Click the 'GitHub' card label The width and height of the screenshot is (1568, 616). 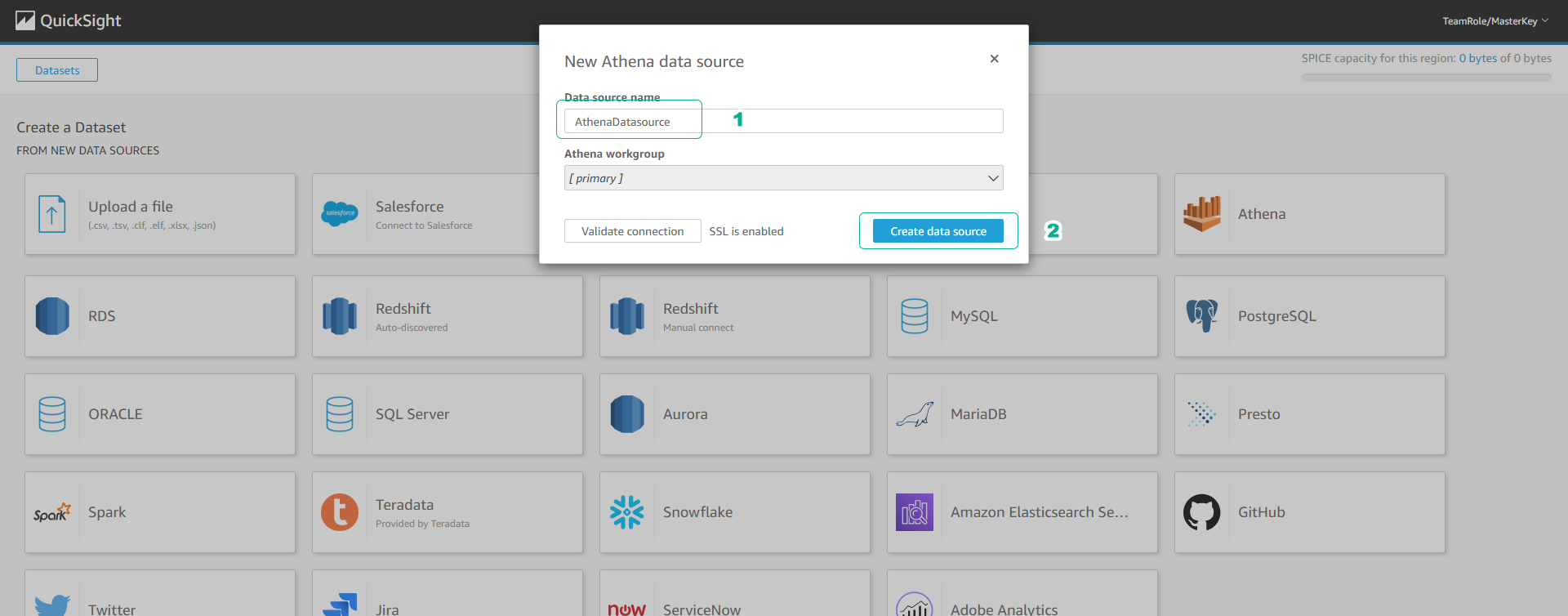1262,512
